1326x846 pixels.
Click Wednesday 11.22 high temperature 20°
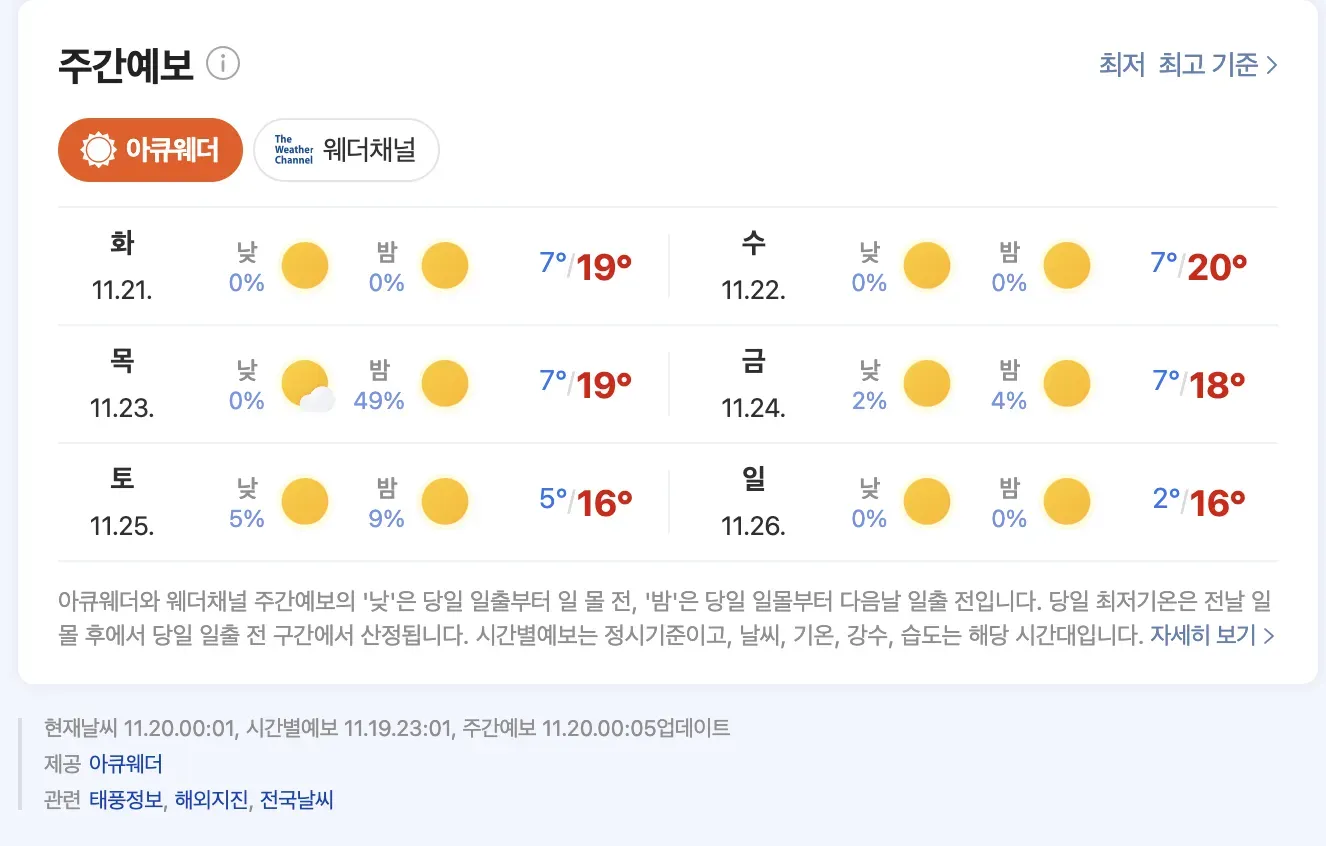1217,267
